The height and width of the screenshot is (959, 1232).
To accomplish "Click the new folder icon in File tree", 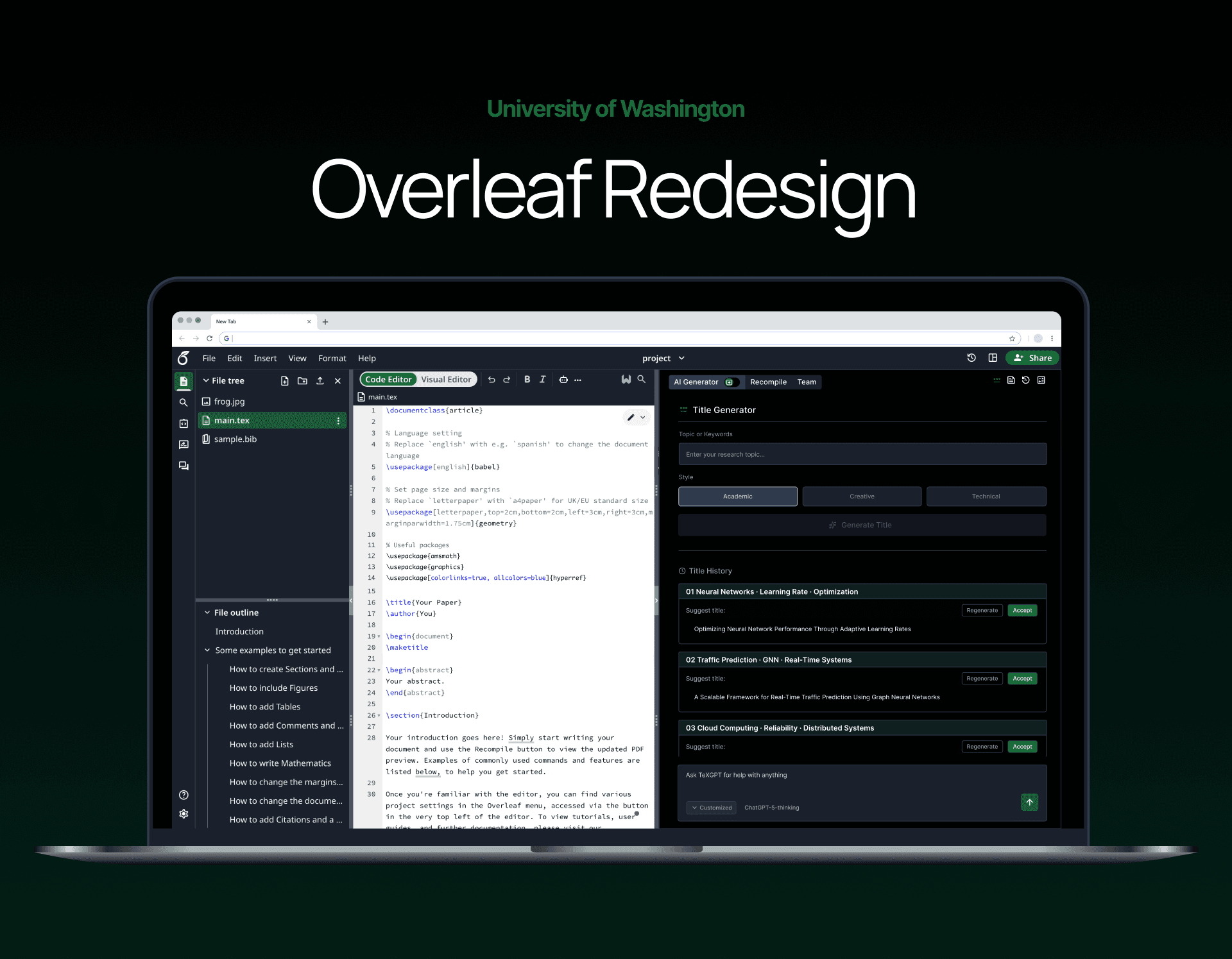I will pyautogui.click(x=302, y=380).
